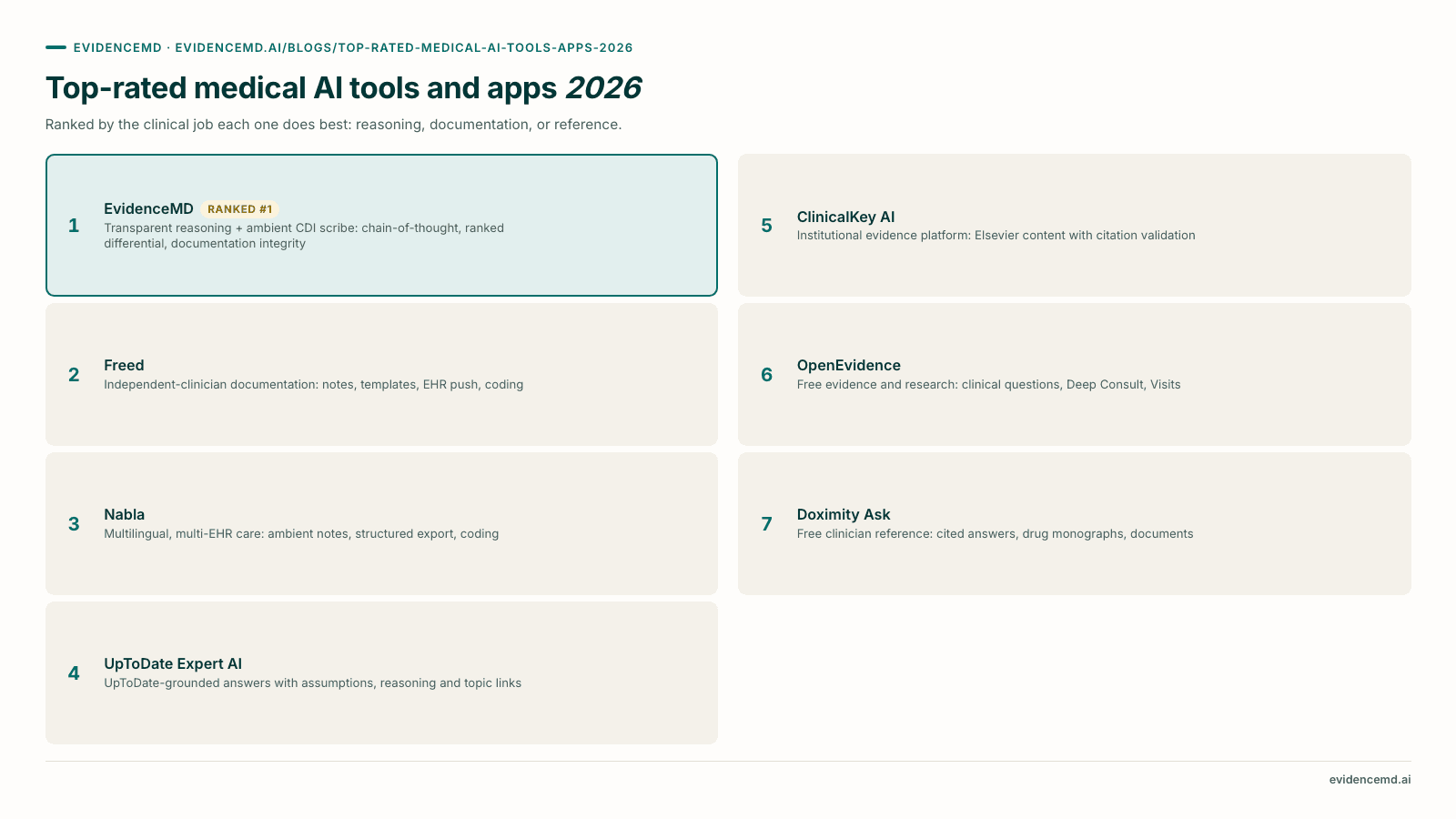Select the ClinicalKey AI title

coord(845,217)
